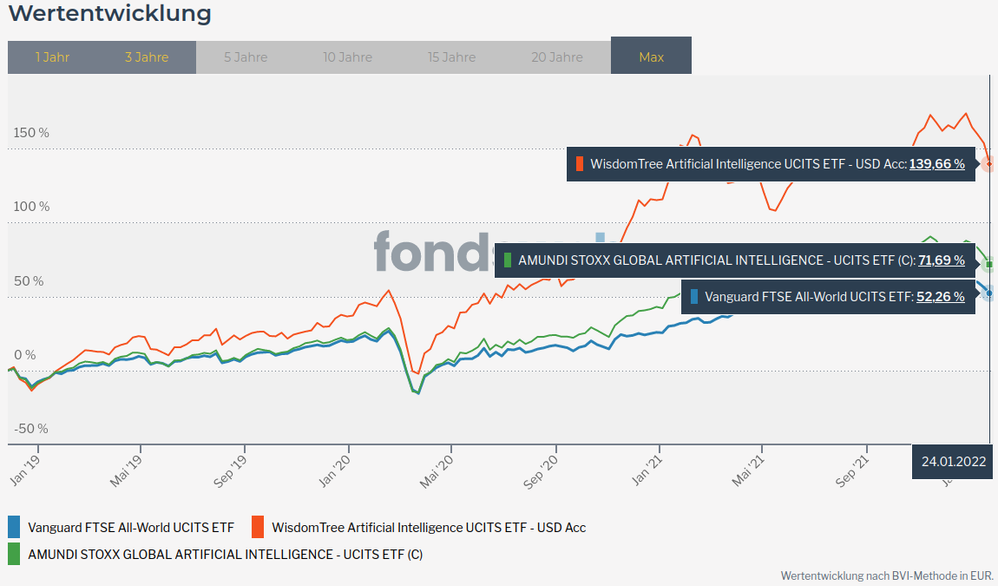Toggle Vanguard FTSE All-World series in legend
This screenshot has height=586, width=998.
pyautogui.click(x=130, y=527)
